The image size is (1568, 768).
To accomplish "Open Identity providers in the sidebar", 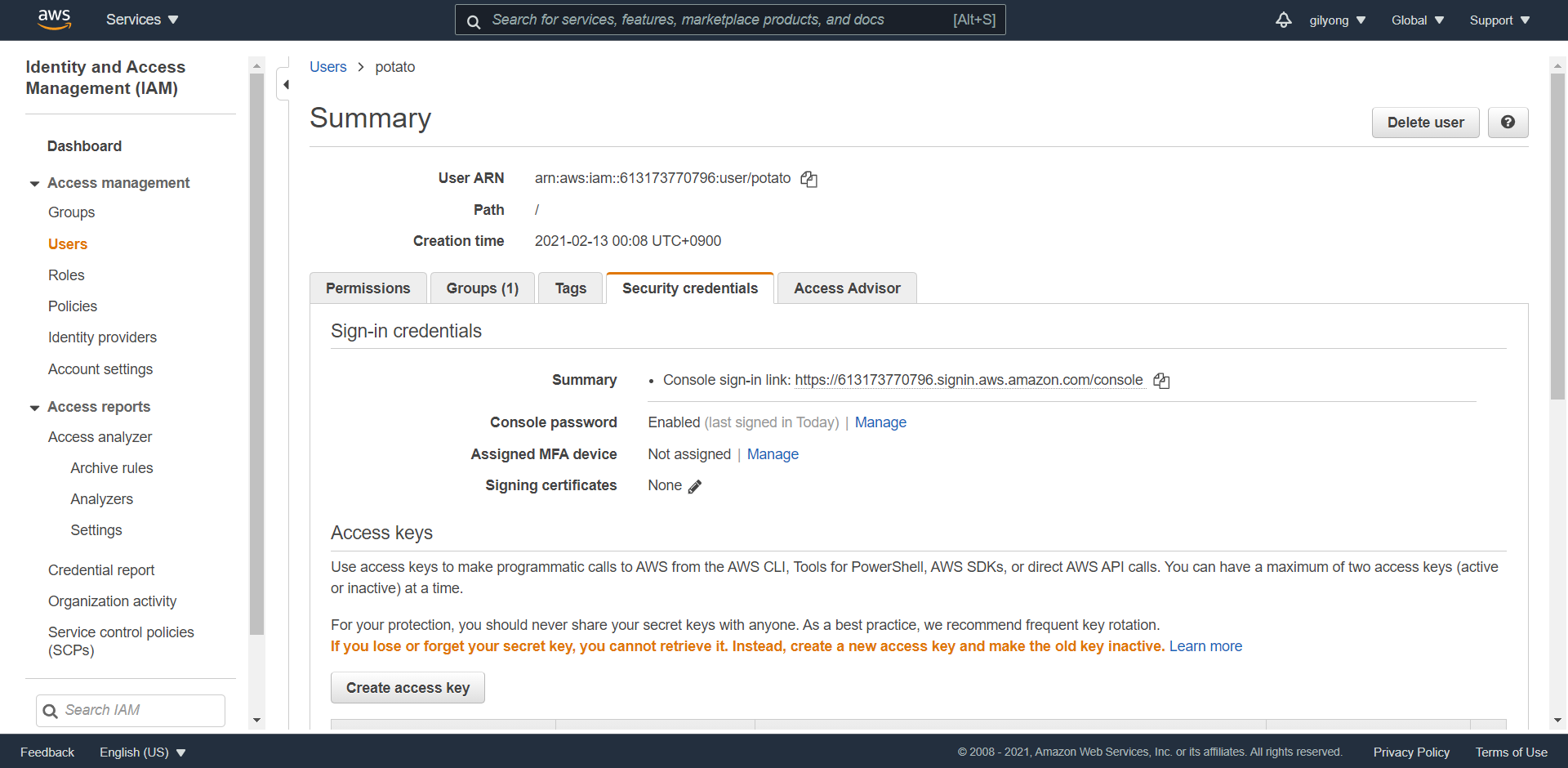I will tap(102, 337).
